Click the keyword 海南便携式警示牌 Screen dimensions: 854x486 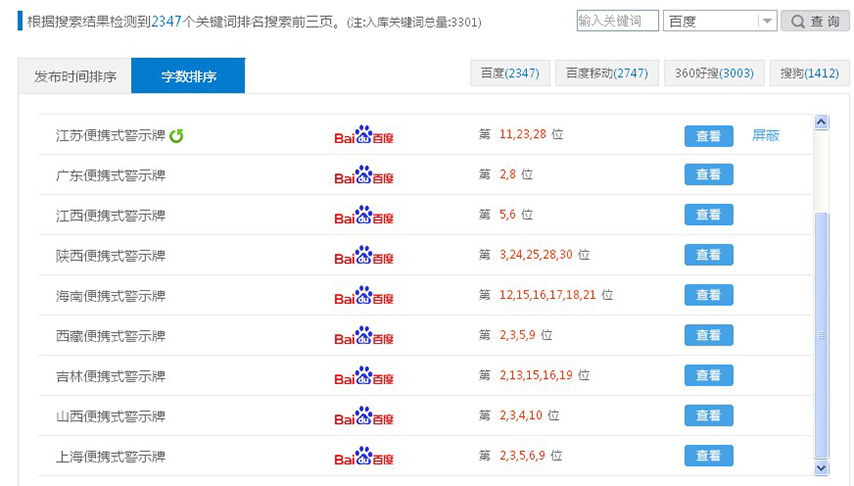pos(111,296)
